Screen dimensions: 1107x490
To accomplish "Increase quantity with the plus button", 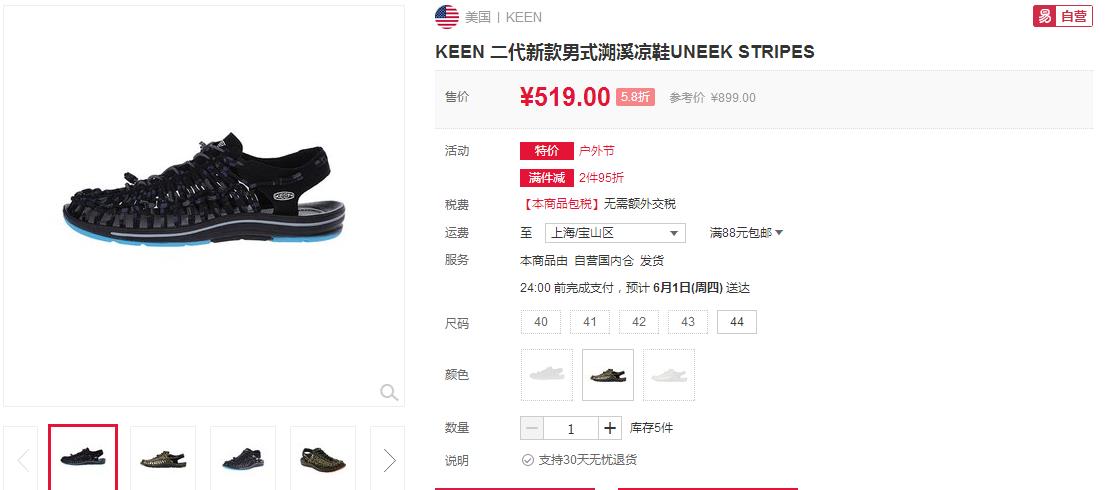I will click(610, 428).
